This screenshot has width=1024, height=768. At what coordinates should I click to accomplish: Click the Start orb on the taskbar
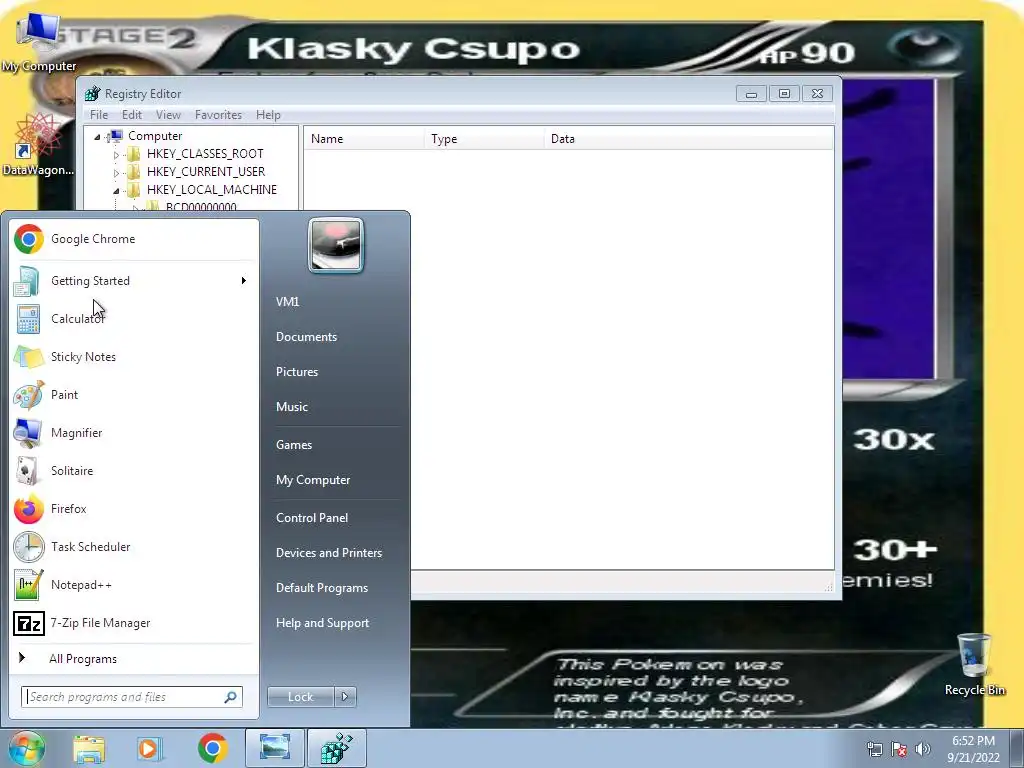coord(26,748)
